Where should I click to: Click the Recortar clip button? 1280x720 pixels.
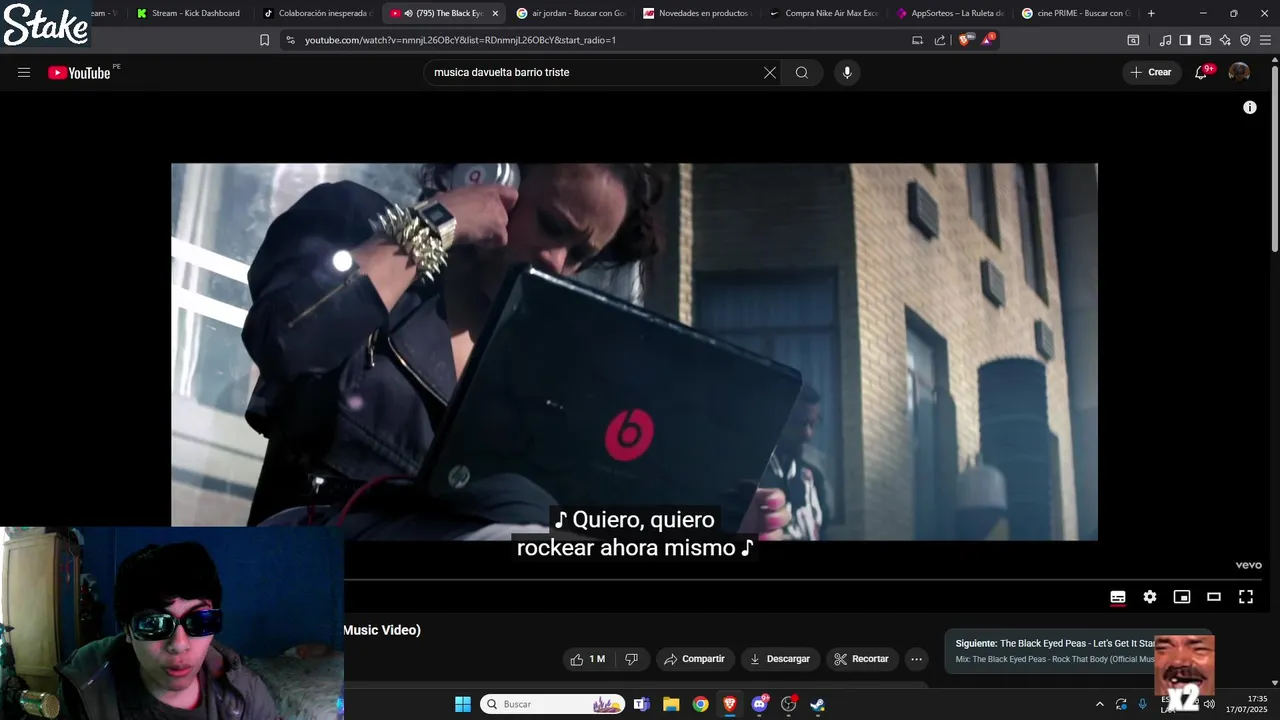coord(861,659)
